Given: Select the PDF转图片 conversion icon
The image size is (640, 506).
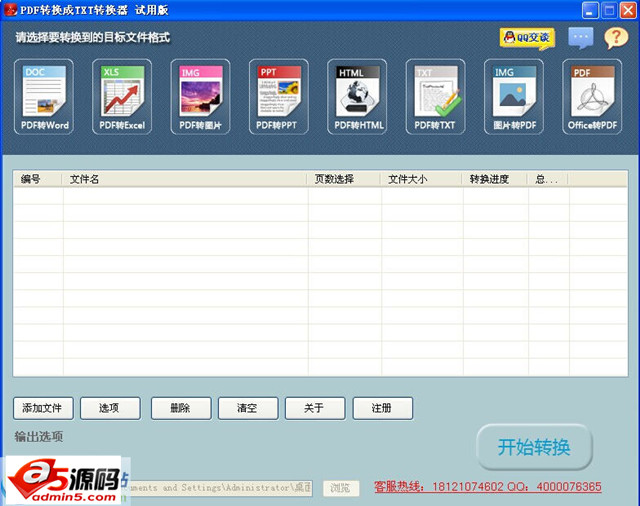Looking at the screenshot, I should coord(200,97).
